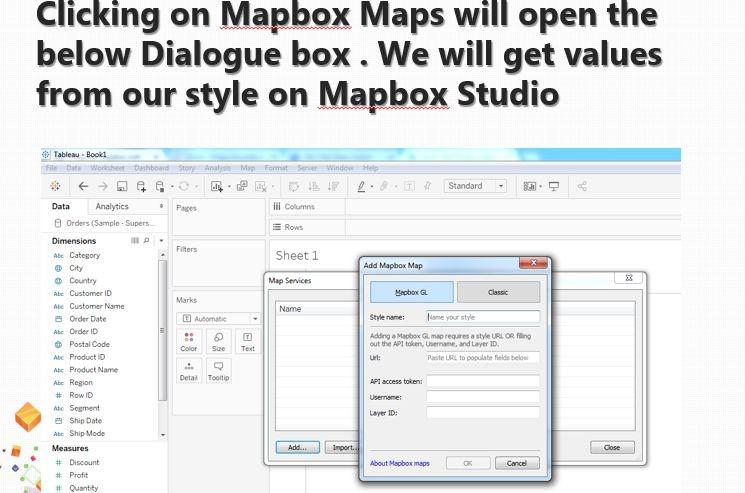The image size is (745, 493).
Task: Open the Size marks card button
Action: pyautogui.click(x=219, y=341)
